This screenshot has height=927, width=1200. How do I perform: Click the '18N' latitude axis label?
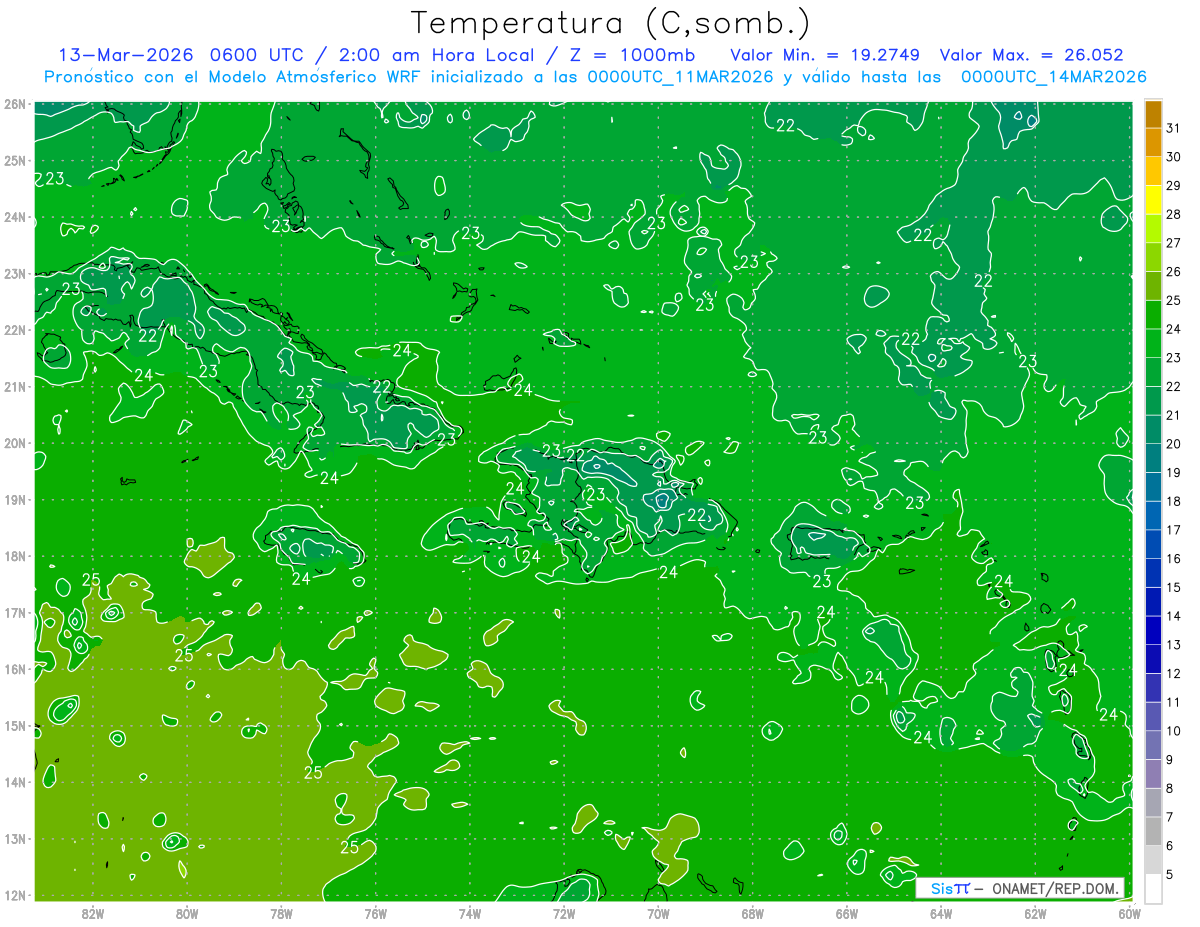[14, 556]
